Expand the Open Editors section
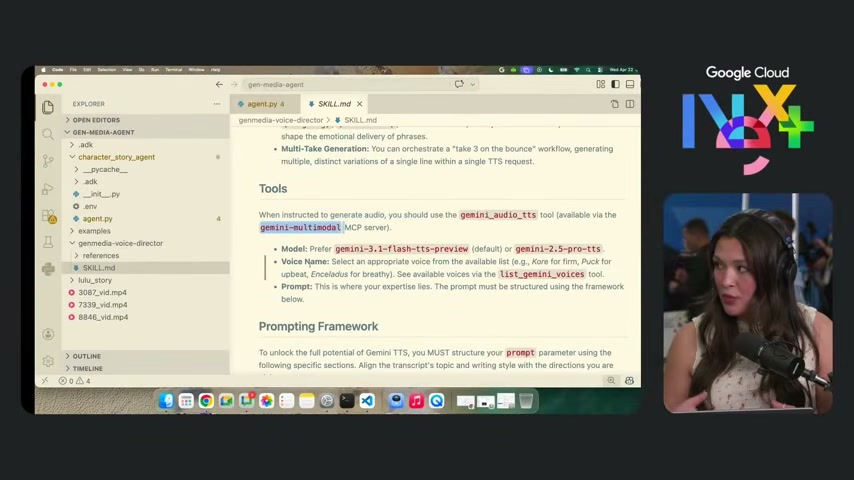 [x=96, y=120]
